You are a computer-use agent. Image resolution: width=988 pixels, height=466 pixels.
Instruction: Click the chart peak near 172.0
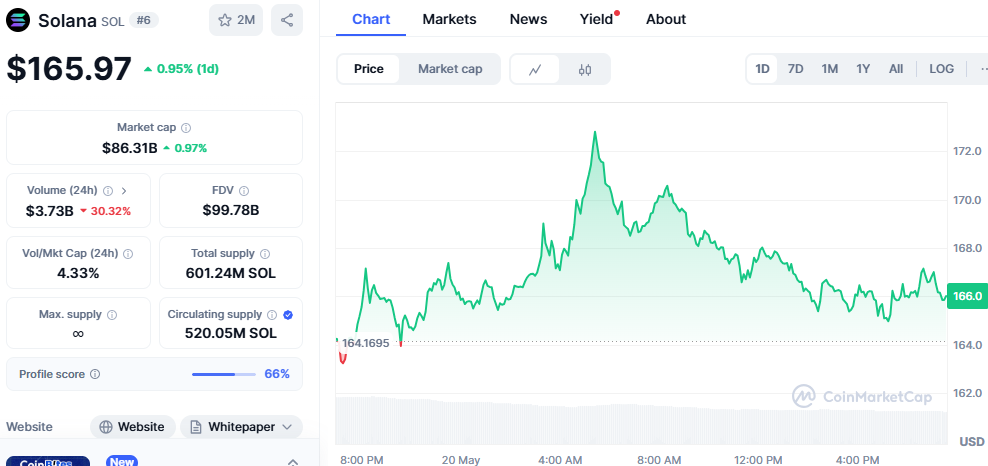[x=594, y=132]
